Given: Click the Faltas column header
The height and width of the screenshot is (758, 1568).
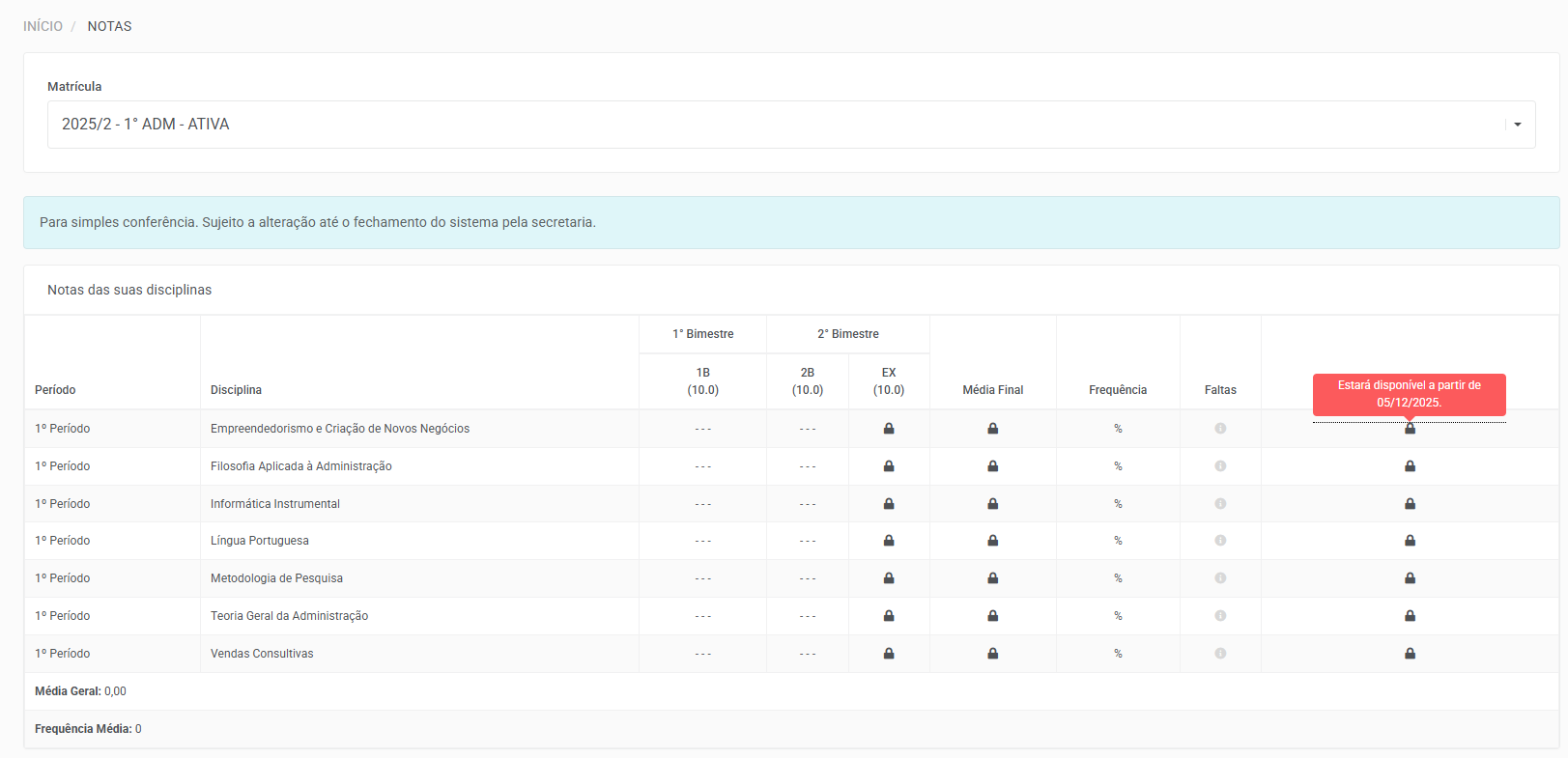Looking at the screenshot, I should click(x=1220, y=390).
